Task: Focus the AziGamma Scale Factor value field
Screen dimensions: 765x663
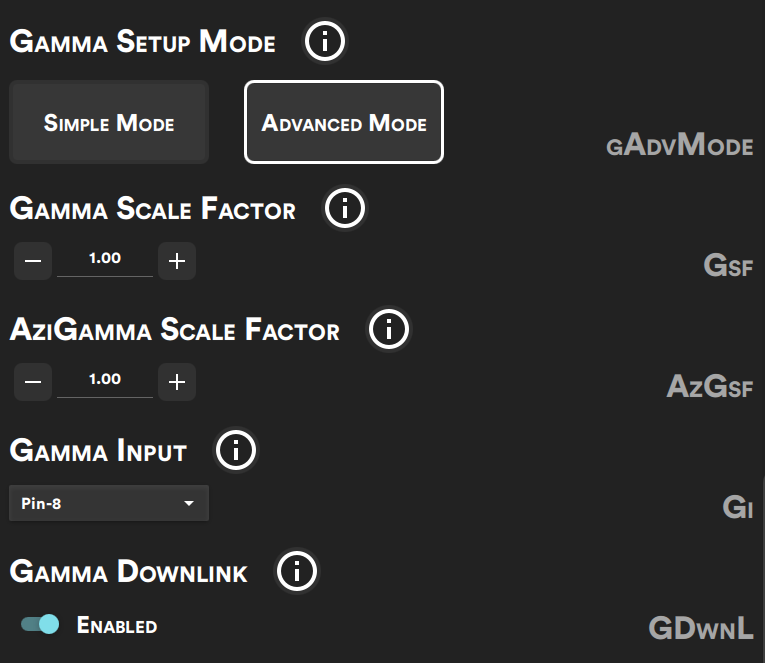Action: point(105,381)
